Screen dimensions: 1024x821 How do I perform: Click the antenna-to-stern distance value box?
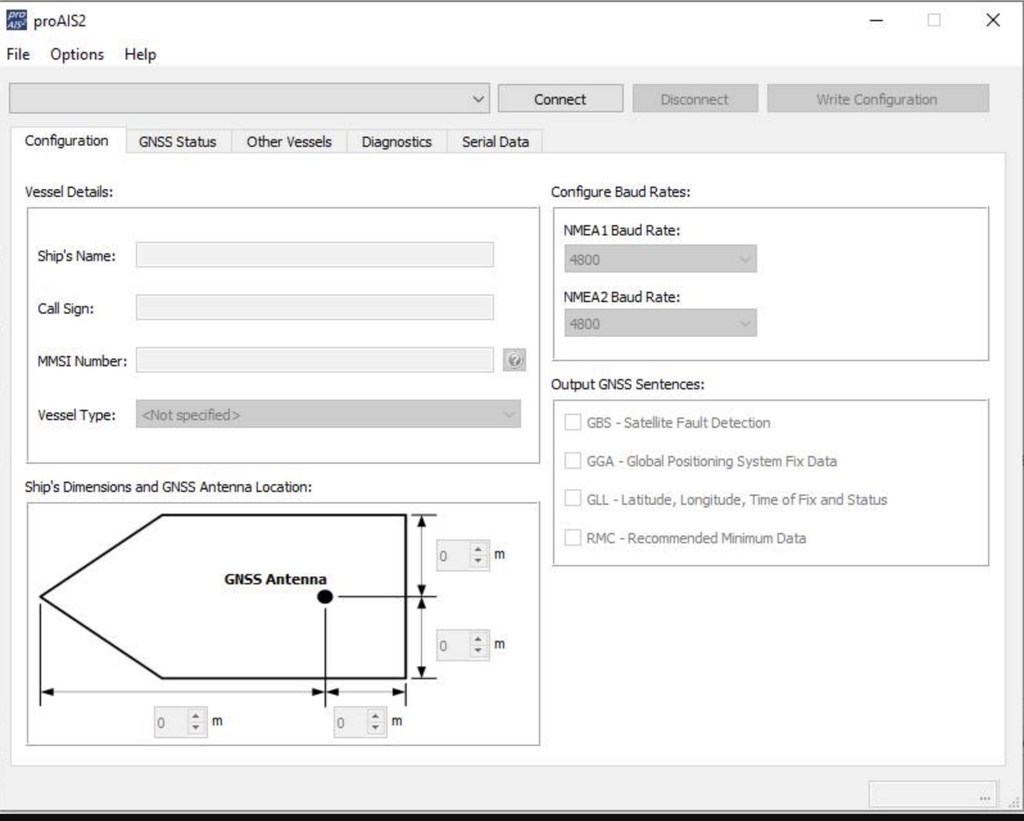tap(351, 722)
